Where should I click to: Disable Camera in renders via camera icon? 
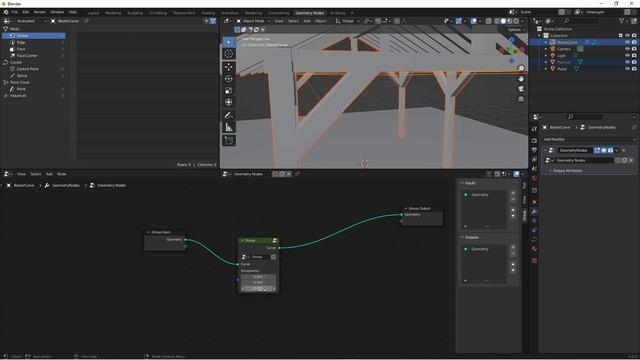coord(634,49)
